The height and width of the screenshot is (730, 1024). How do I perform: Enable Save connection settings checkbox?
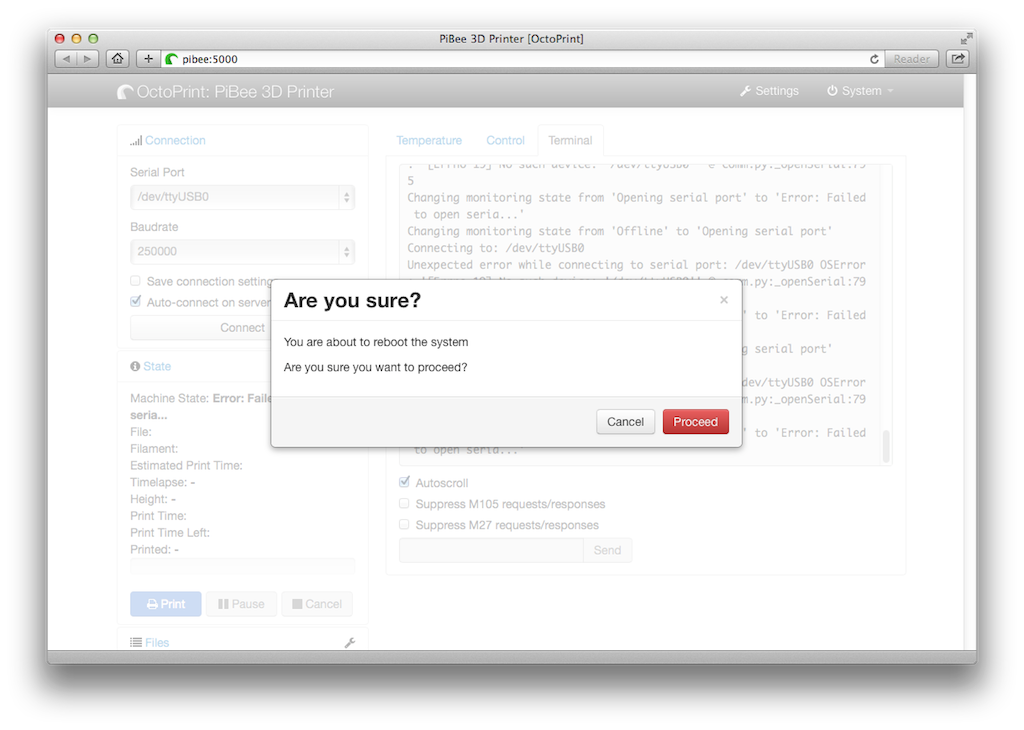[135, 281]
